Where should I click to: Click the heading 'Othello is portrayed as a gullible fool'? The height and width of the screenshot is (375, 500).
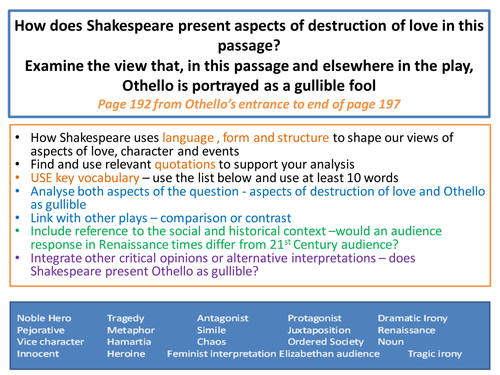pyautogui.click(x=249, y=86)
